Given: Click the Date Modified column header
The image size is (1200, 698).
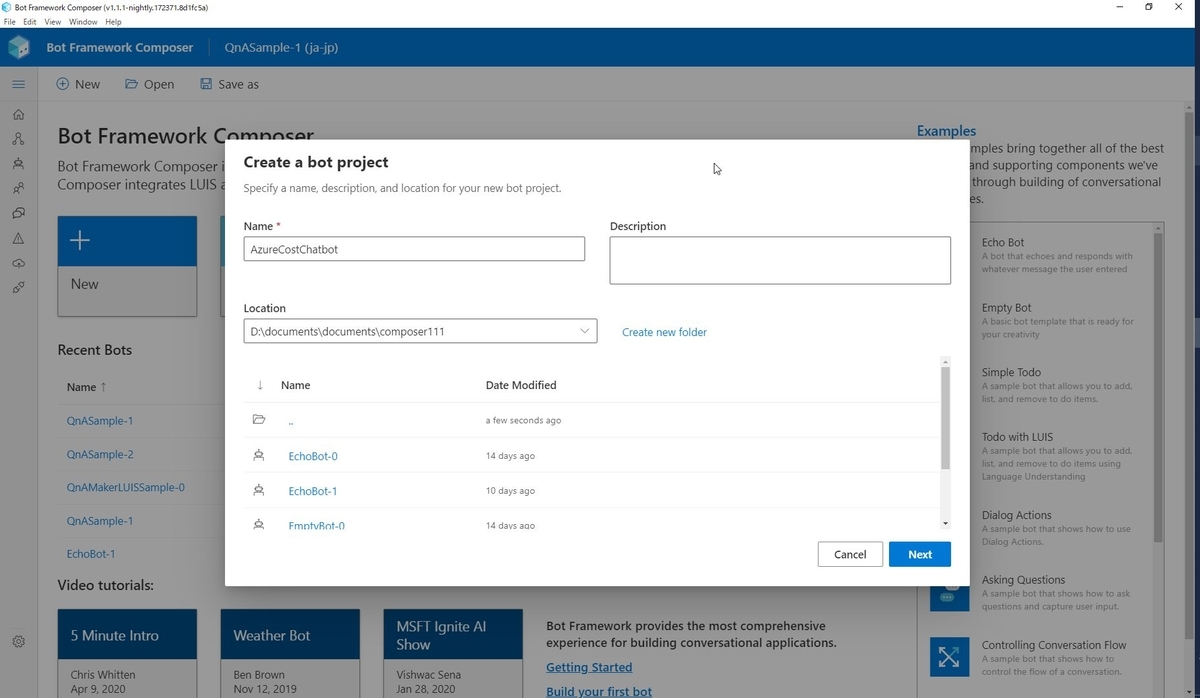Looking at the screenshot, I should 521,385.
